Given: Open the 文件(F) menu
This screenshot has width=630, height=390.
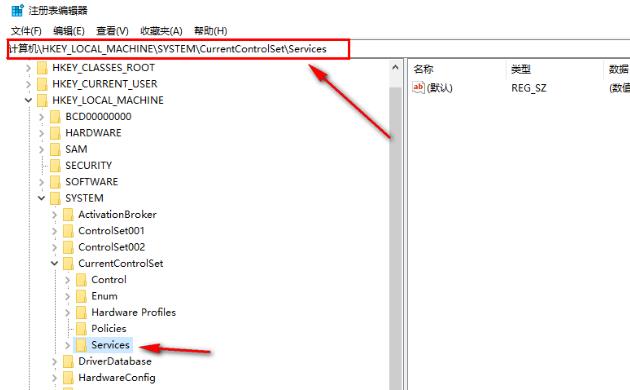Looking at the screenshot, I should (x=26, y=31).
